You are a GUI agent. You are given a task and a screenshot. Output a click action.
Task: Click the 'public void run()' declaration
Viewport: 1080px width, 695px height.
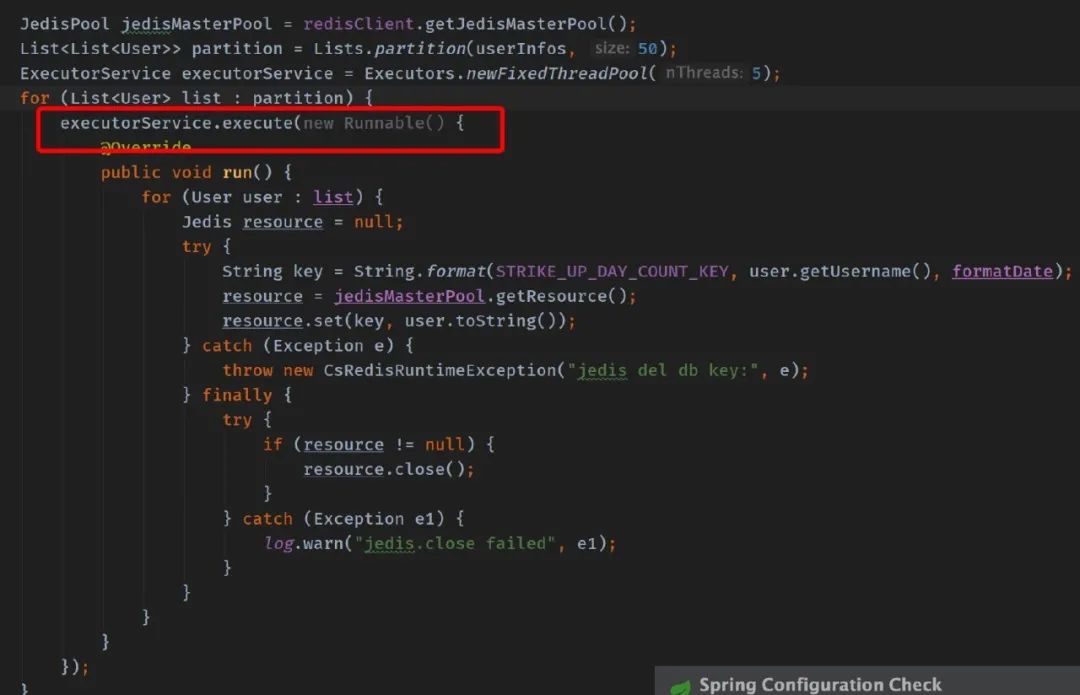tap(187, 172)
